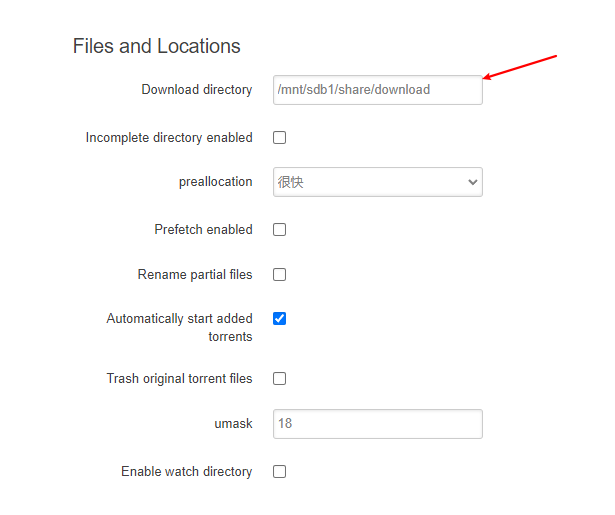Click the Prefetch enabled label
The image size is (615, 515).
point(204,229)
